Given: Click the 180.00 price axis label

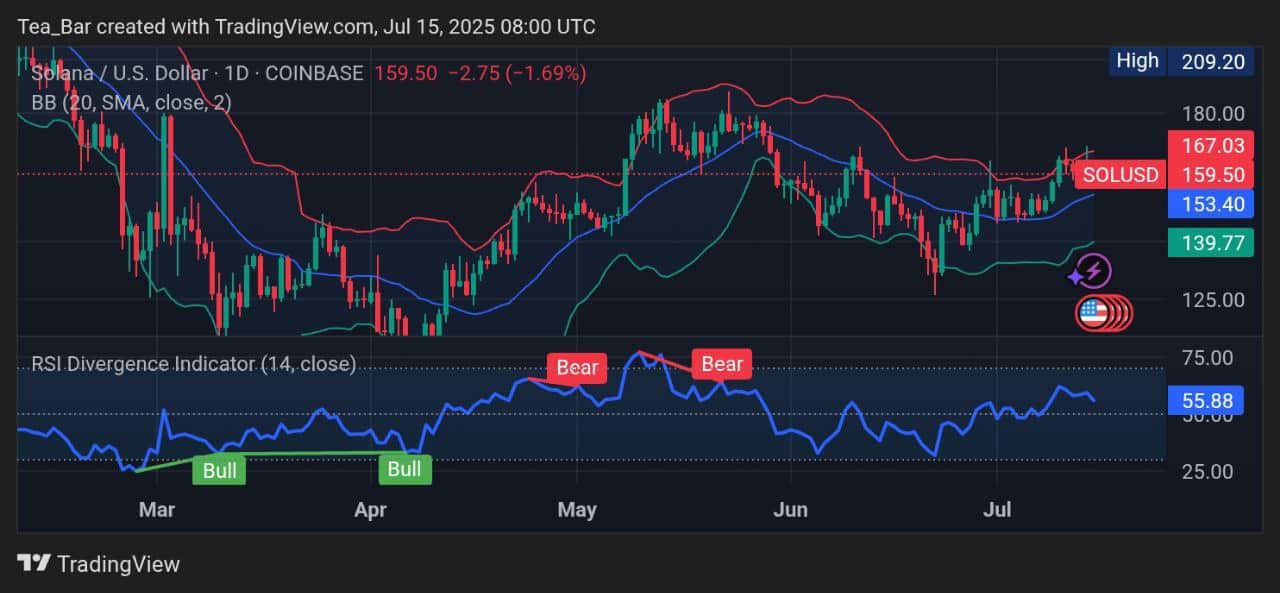Looking at the screenshot, I should click(1211, 113).
